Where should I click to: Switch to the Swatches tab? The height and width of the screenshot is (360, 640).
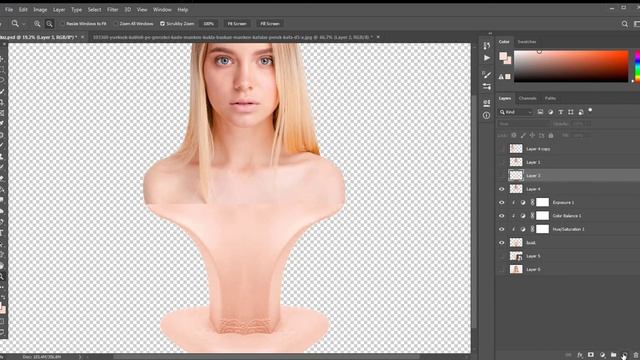point(527,42)
